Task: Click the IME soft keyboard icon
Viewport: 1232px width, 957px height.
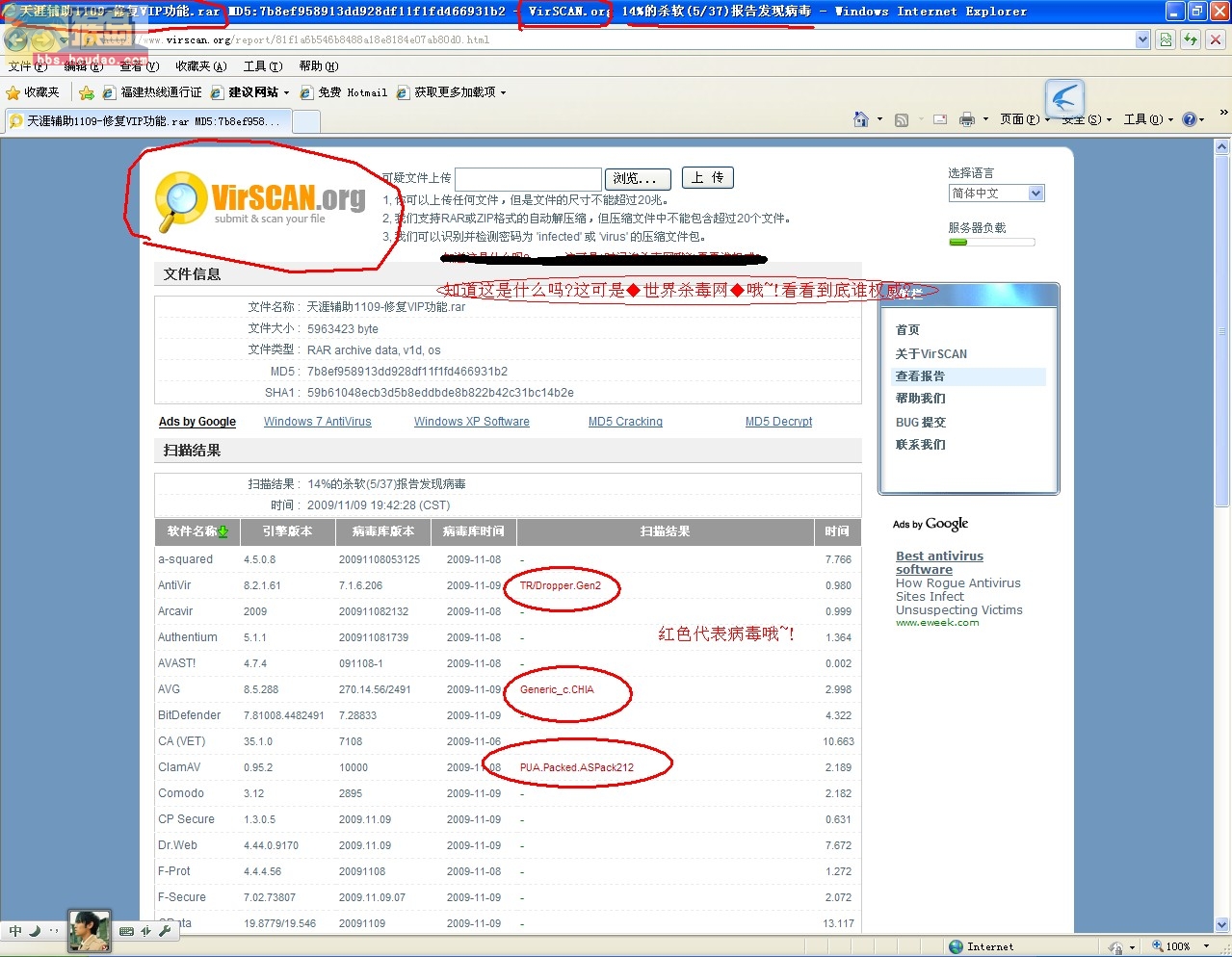Action: pyautogui.click(x=126, y=931)
